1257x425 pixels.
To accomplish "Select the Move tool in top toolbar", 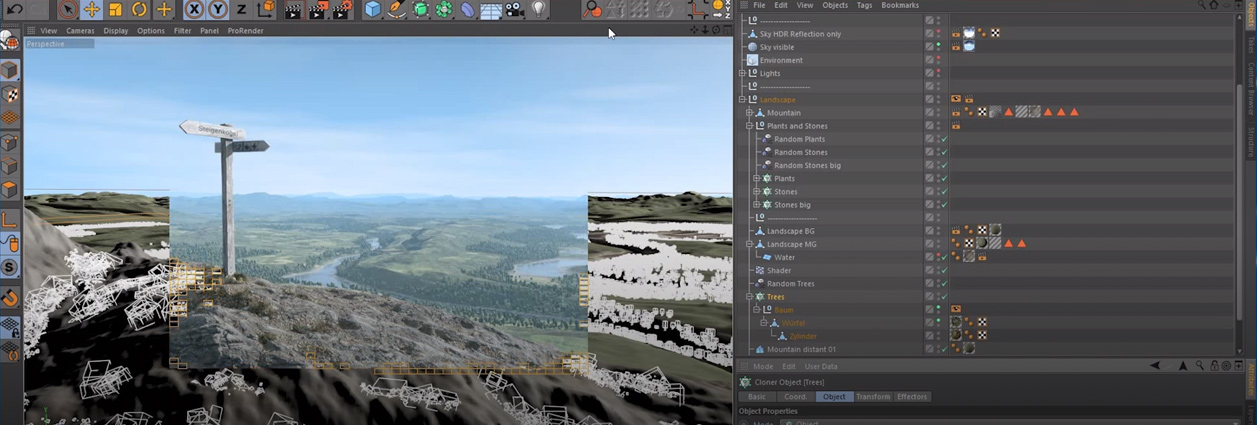I will [x=91, y=9].
